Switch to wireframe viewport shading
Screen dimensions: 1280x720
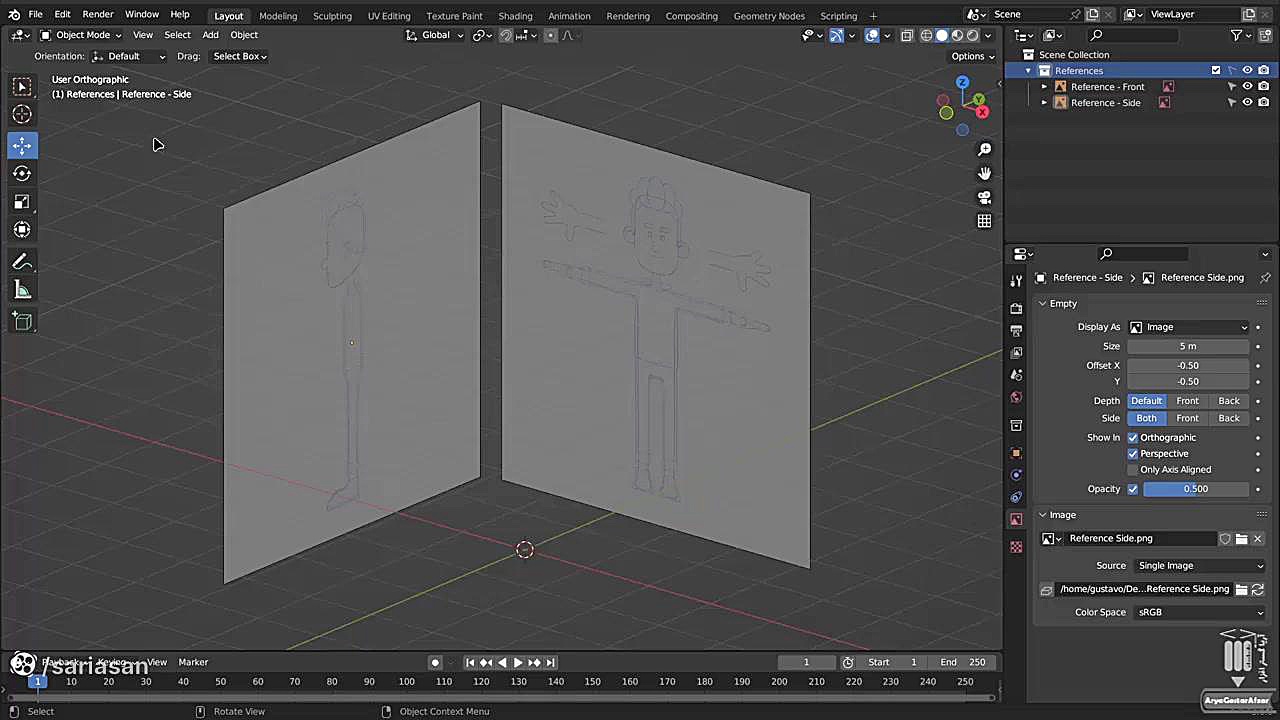[926, 36]
